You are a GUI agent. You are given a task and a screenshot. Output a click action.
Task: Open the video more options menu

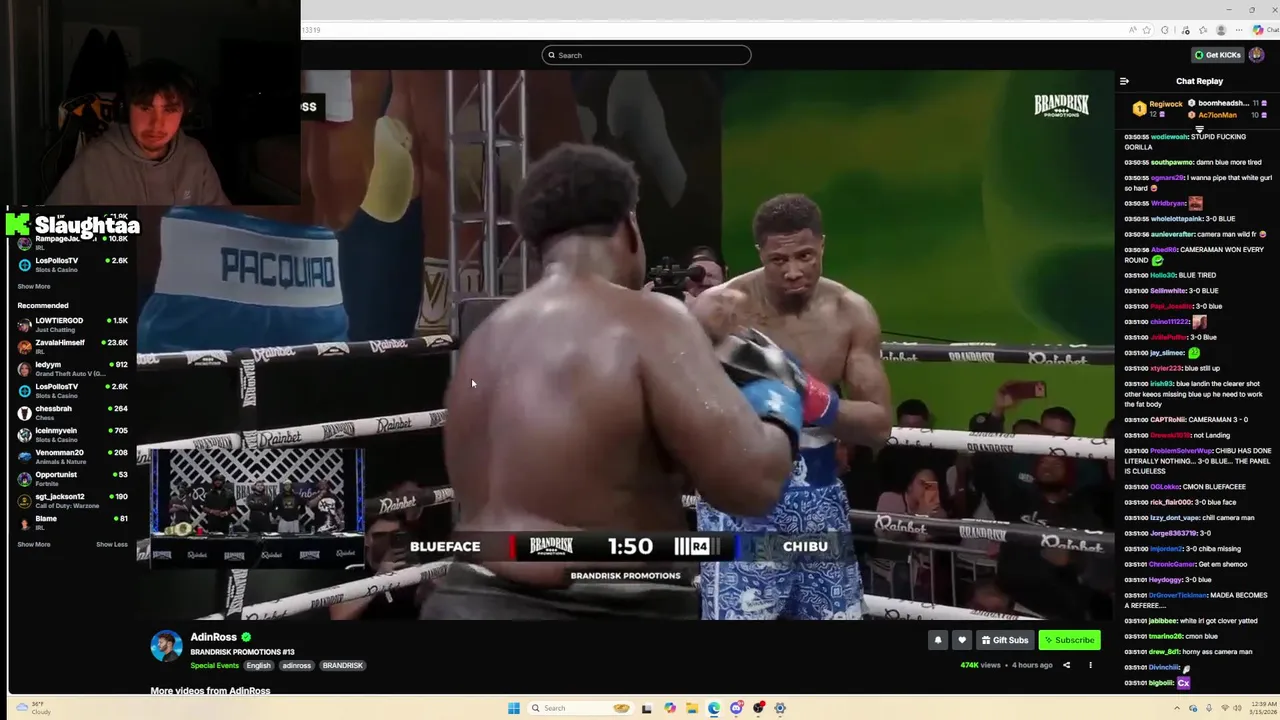1090,665
